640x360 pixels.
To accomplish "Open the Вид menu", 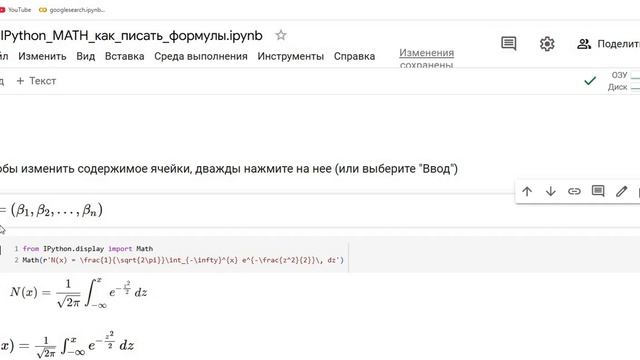I will pyautogui.click(x=86, y=56).
